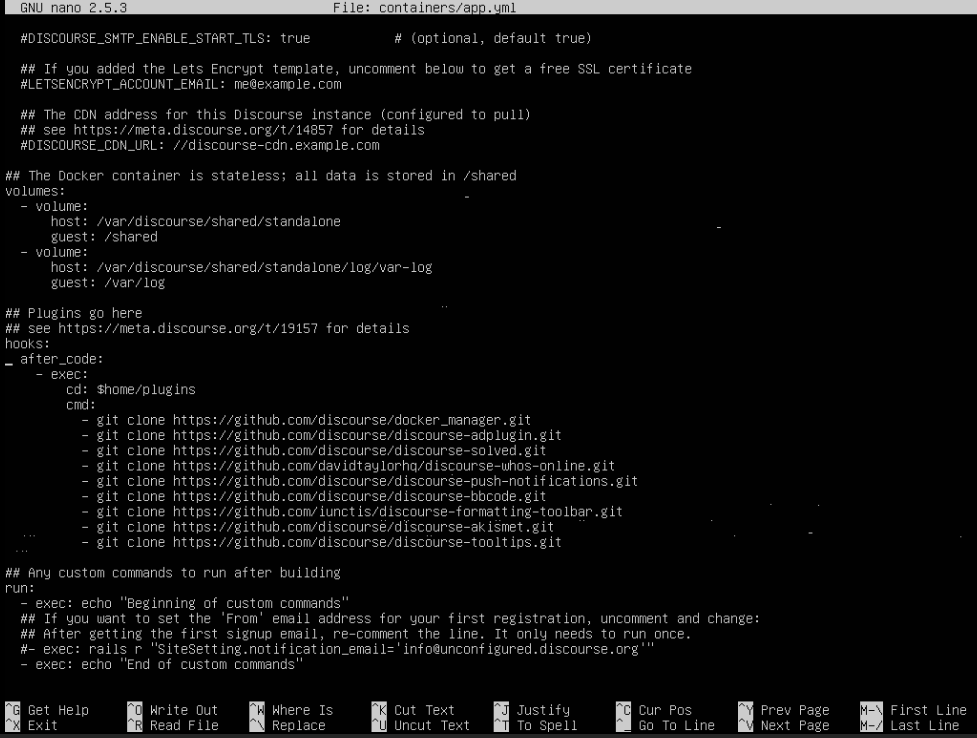The height and width of the screenshot is (738, 977).
Task: Click the discourse-adplugin.git clone line
Action: [322, 435]
